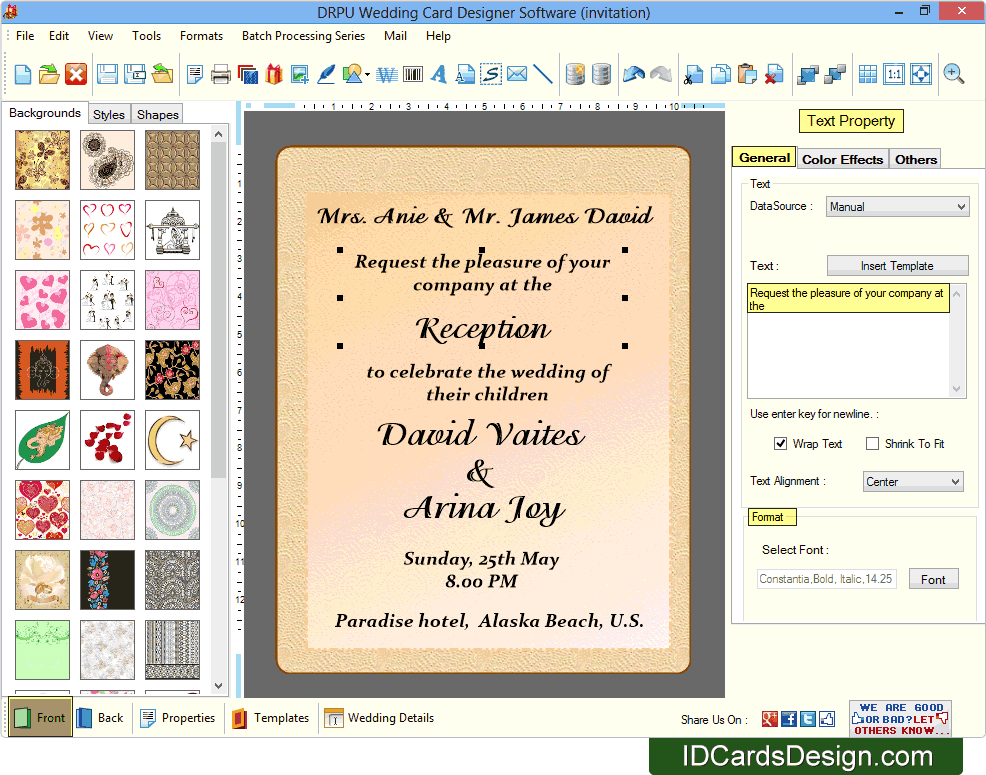Open Batch Processing Series menu
The width and height of the screenshot is (986, 775).
click(303, 36)
